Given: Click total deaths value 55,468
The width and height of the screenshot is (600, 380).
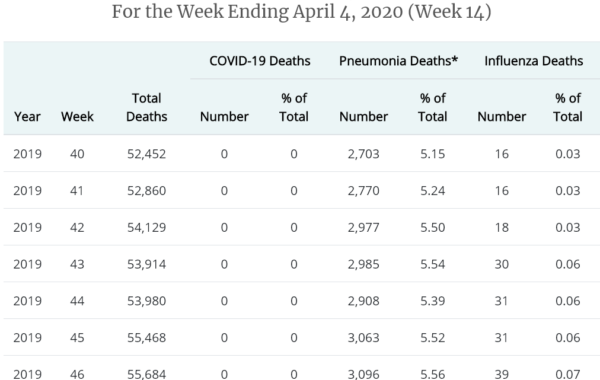Looking at the screenshot, I should click(147, 338).
